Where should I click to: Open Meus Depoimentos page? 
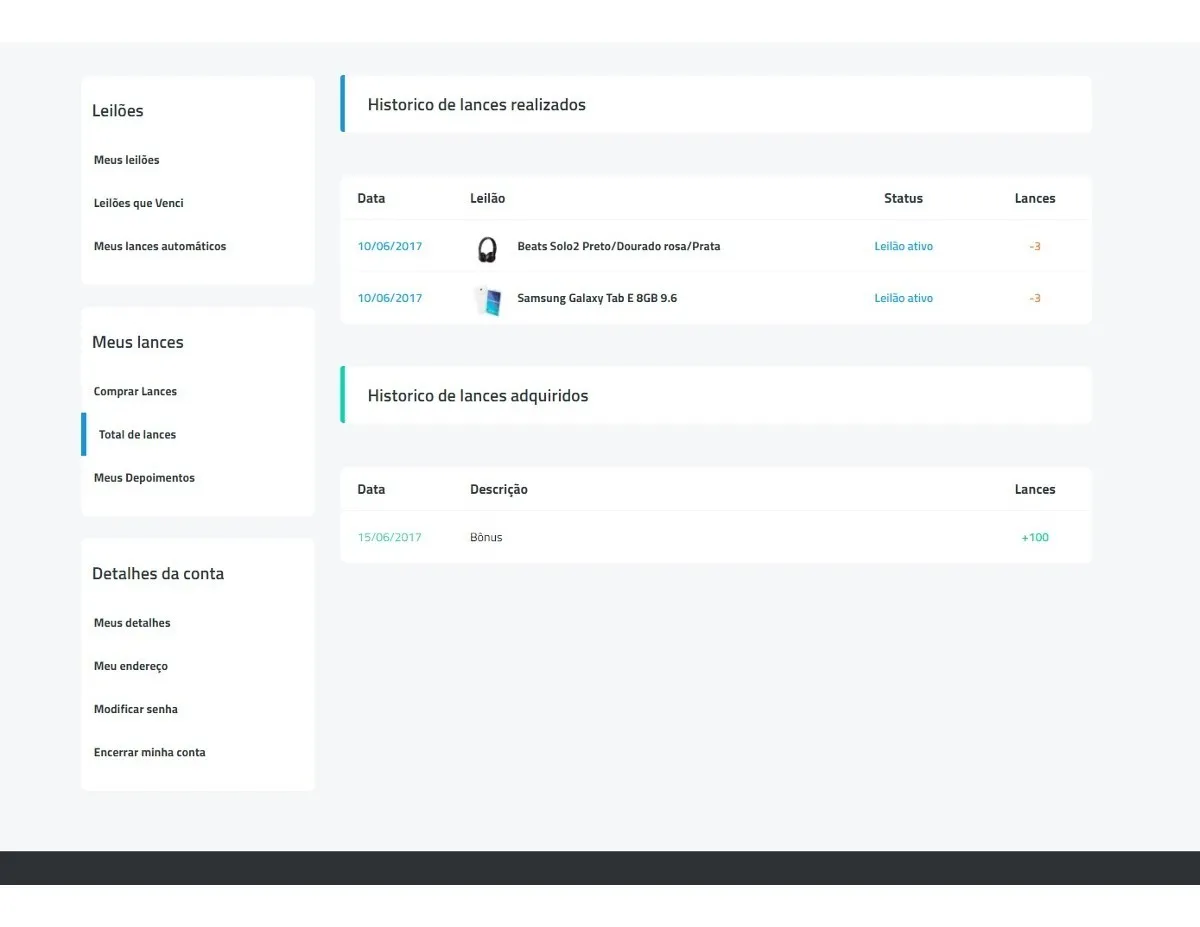[x=144, y=478]
